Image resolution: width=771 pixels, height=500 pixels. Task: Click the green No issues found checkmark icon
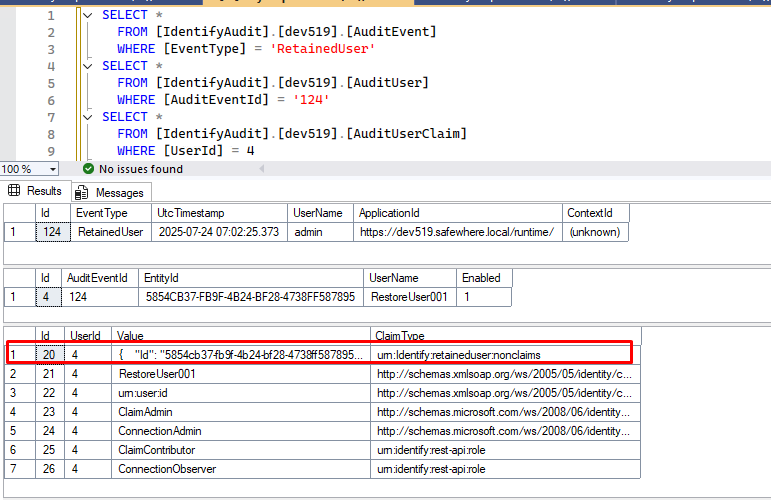[89, 169]
